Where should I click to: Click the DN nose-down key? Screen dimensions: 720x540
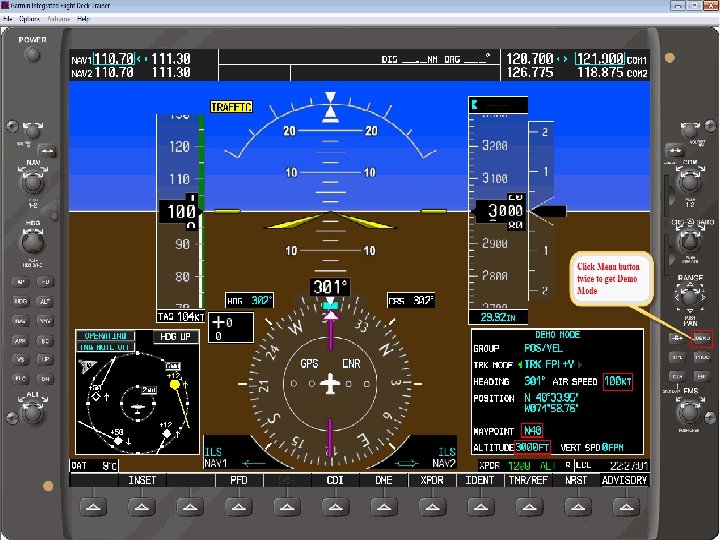click(45, 378)
